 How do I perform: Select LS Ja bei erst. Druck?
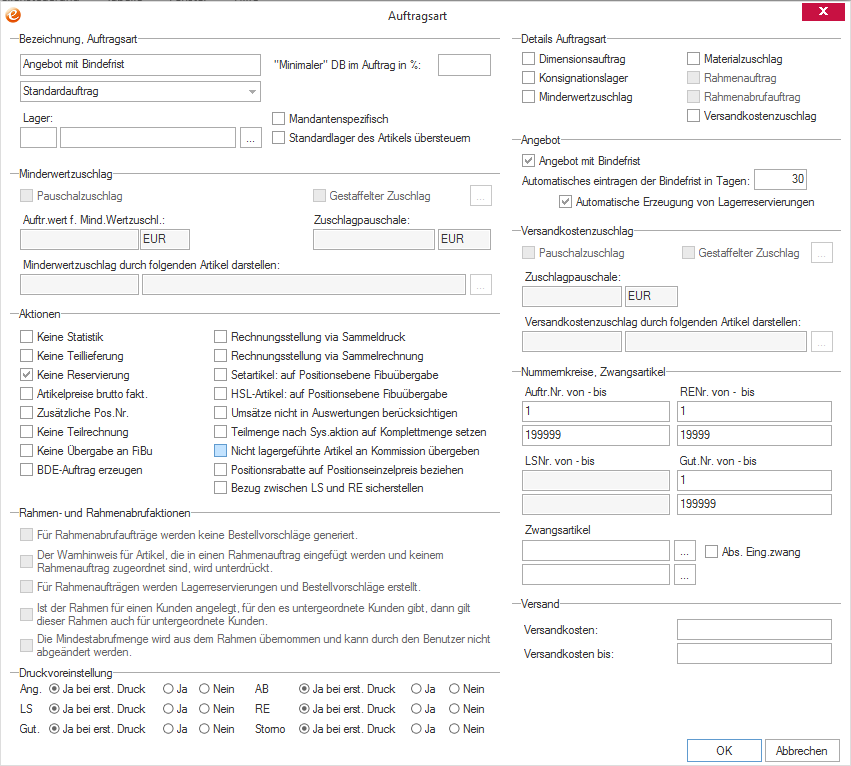pyautogui.click(x=54, y=709)
